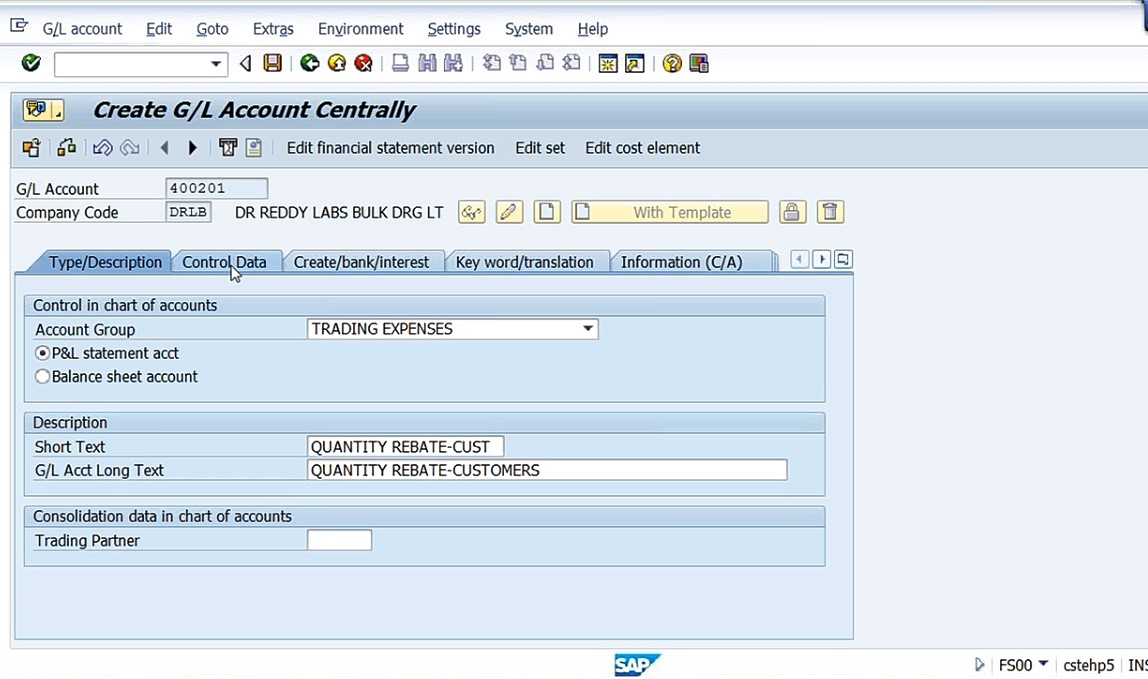Click the Save floppy disk icon
This screenshot has width=1148, height=679.
[x=272, y=63]
